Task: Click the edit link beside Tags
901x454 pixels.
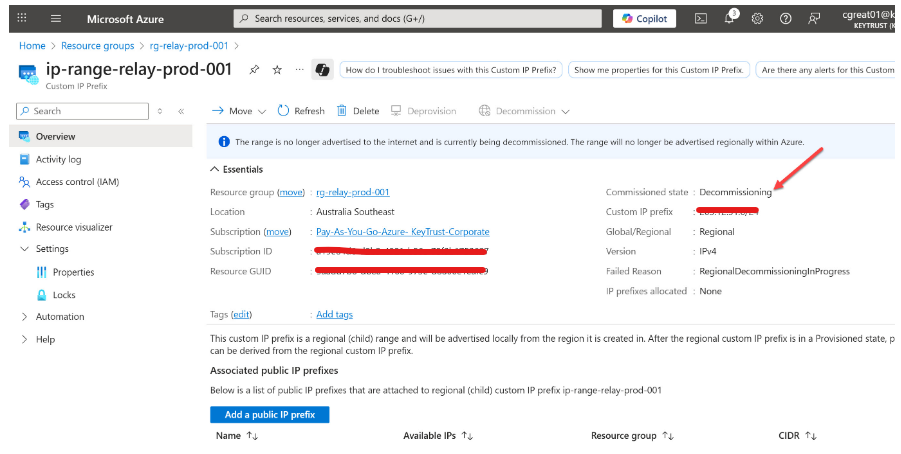Action: (241, 314)
